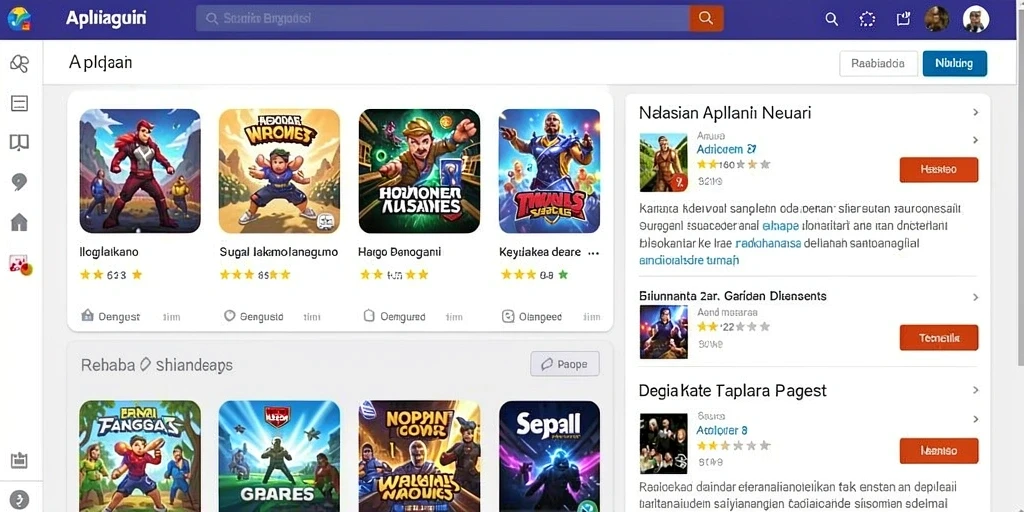
Task: Select the list panel icon in sidebar
Action: [x=20, y=103]
